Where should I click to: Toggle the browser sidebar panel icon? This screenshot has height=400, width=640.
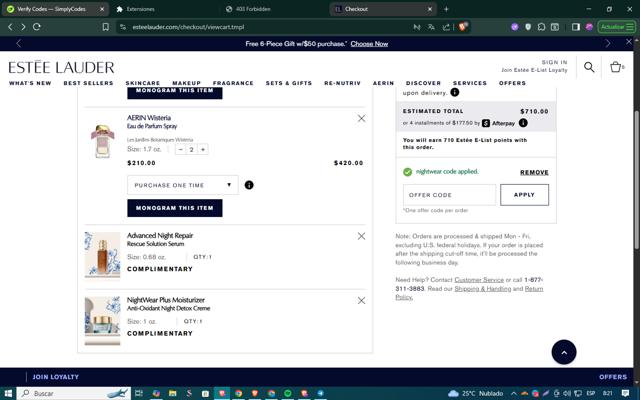576,27
